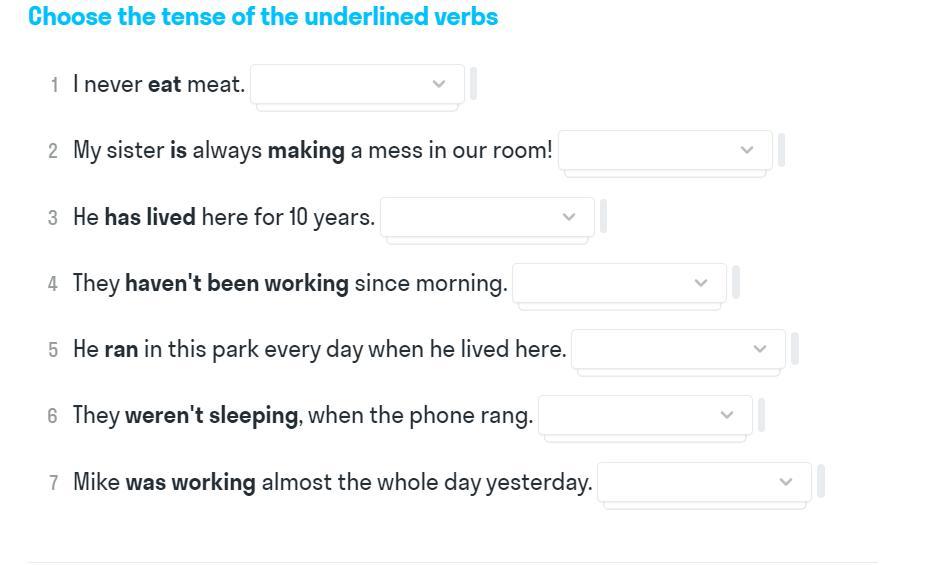The height and width of the screenshot is (565, 925).
Task: Click the bold word "eat" in sentence 1
Action: pyautogui.click(x=165, y=84)
